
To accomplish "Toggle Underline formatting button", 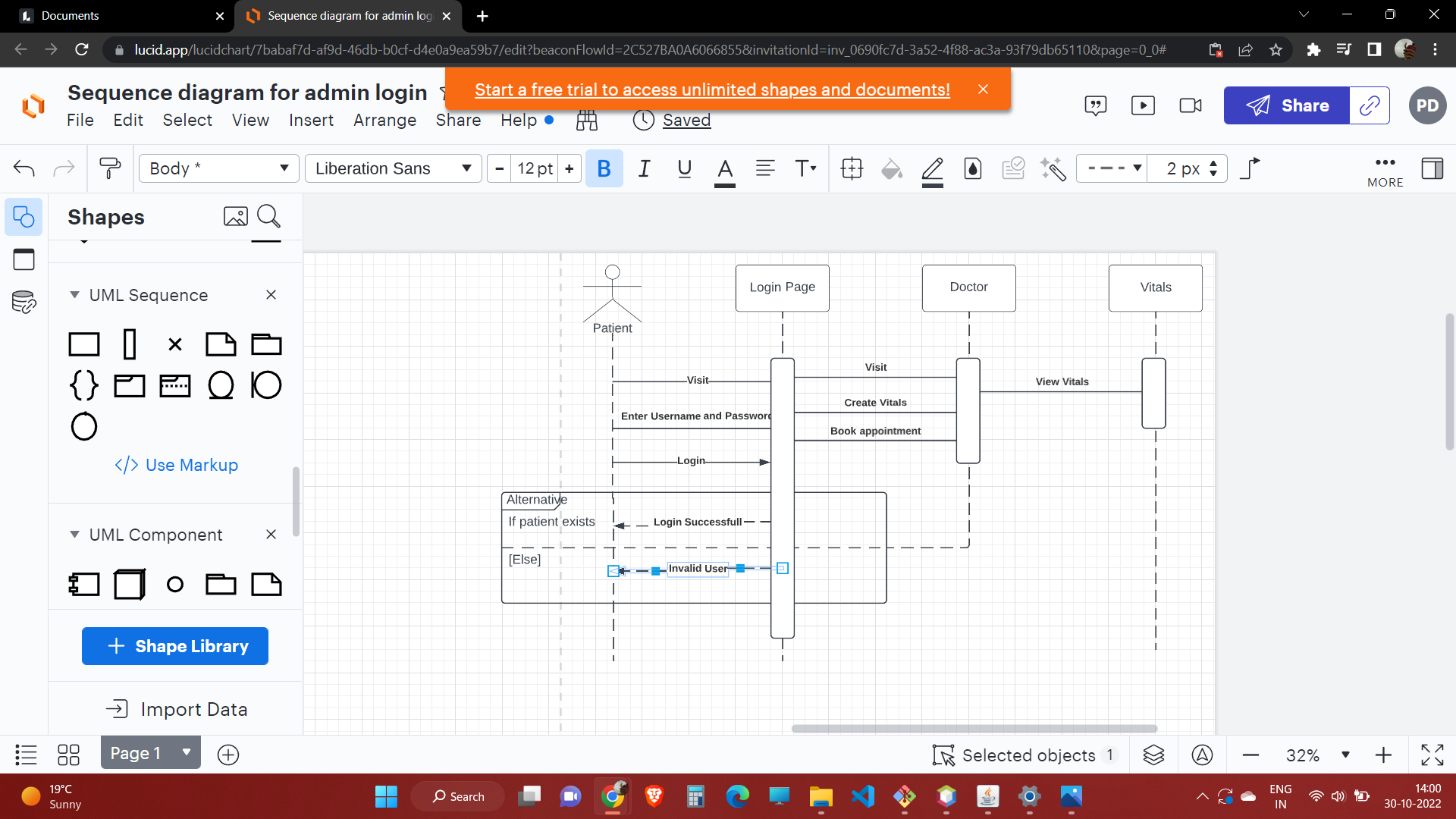I will point(685,168).
